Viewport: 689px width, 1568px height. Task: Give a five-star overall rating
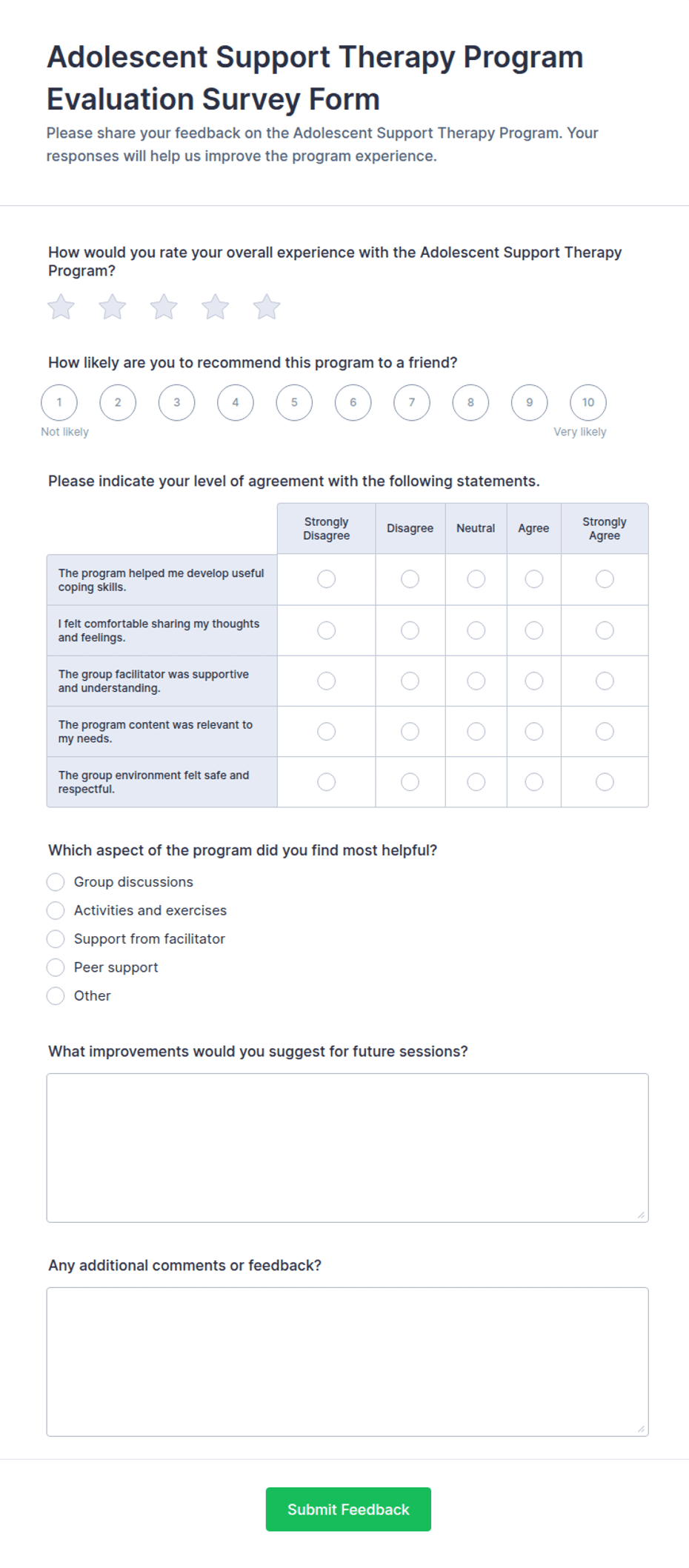coord(267,307)
